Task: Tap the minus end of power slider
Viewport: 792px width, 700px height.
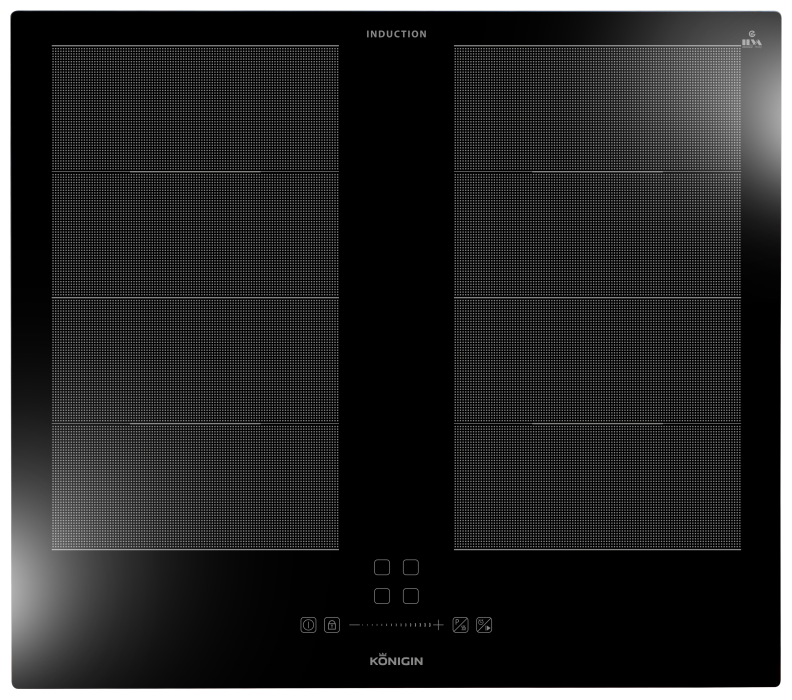Action: coord(354,625)
